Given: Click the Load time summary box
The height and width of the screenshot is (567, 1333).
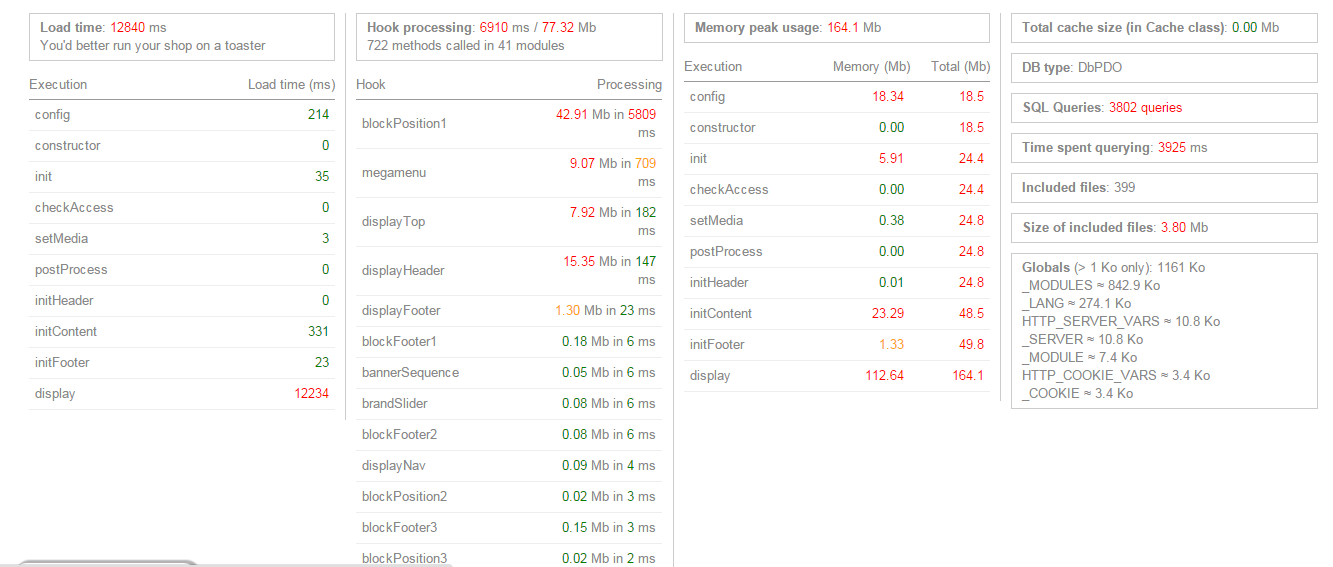Looking at the screenshot, I should tap(182, 37).
